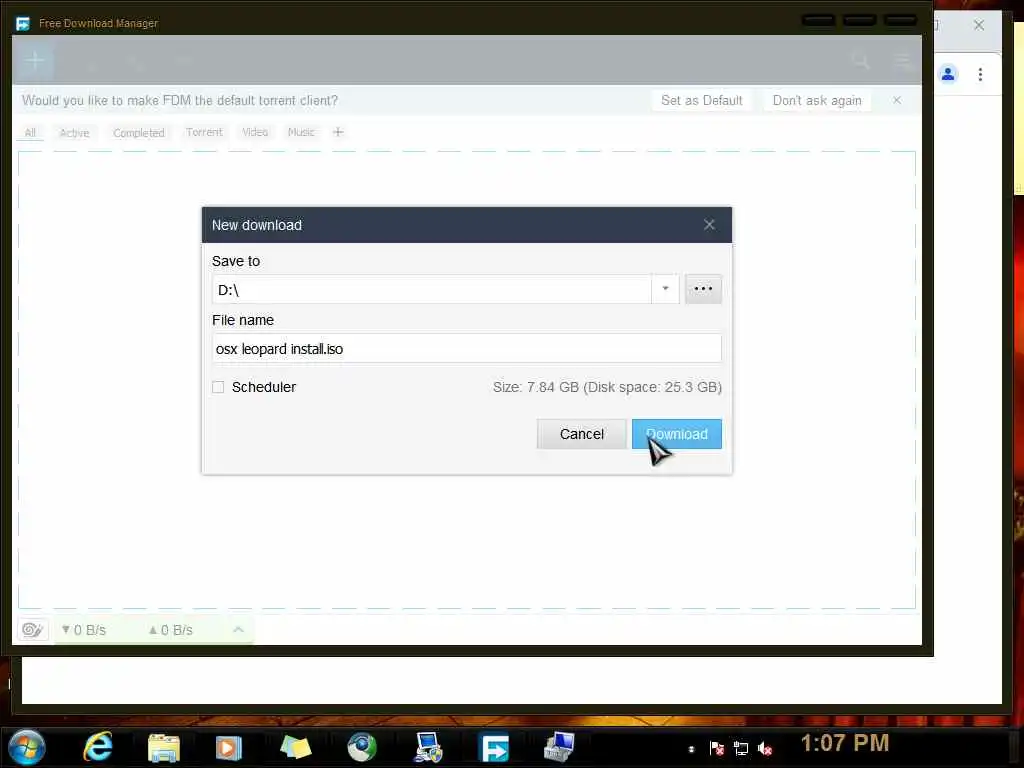Click the add download plus icon in toolbar

click(x=35, y=60)
